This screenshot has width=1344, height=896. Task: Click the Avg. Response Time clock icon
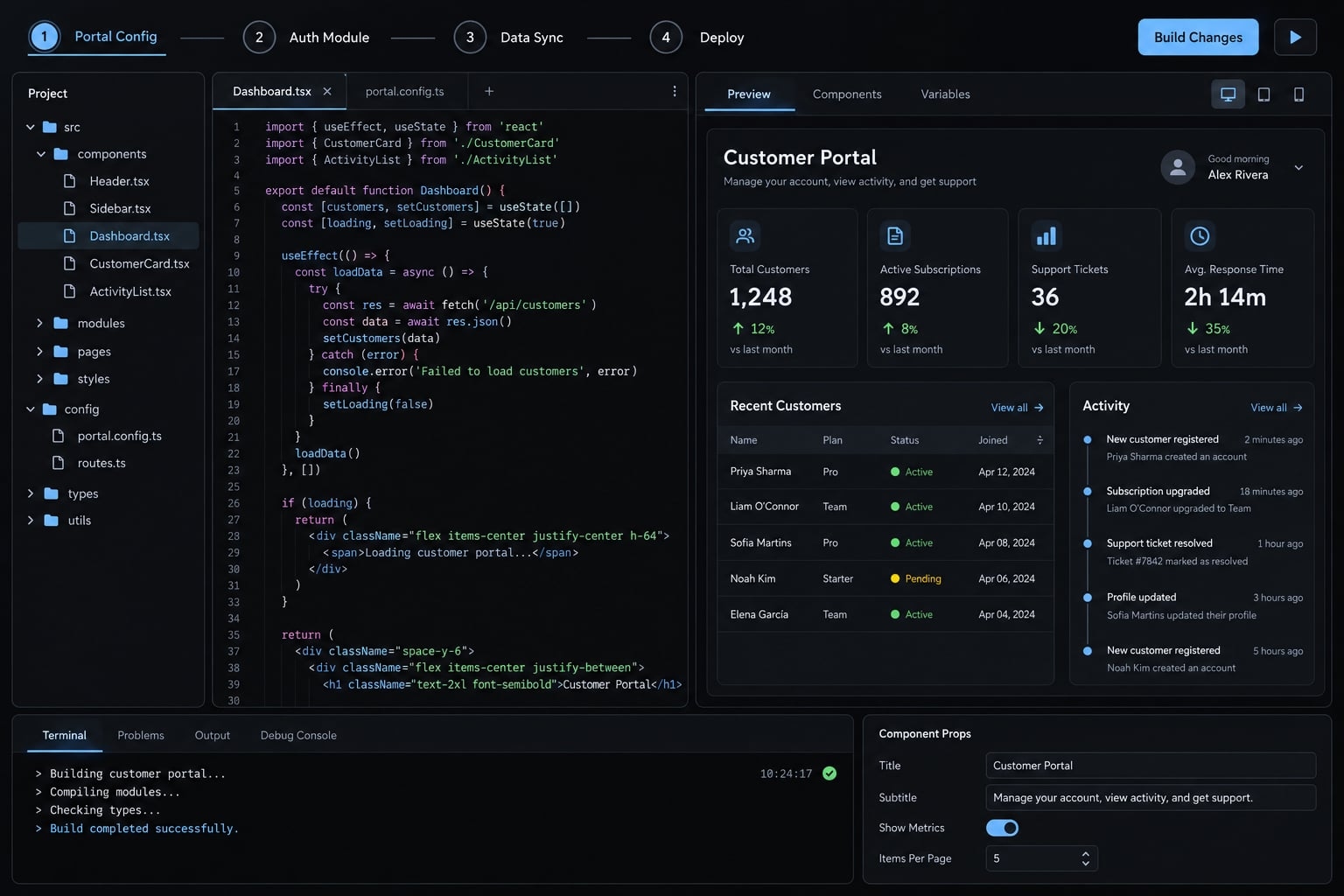click(1200, 235)
